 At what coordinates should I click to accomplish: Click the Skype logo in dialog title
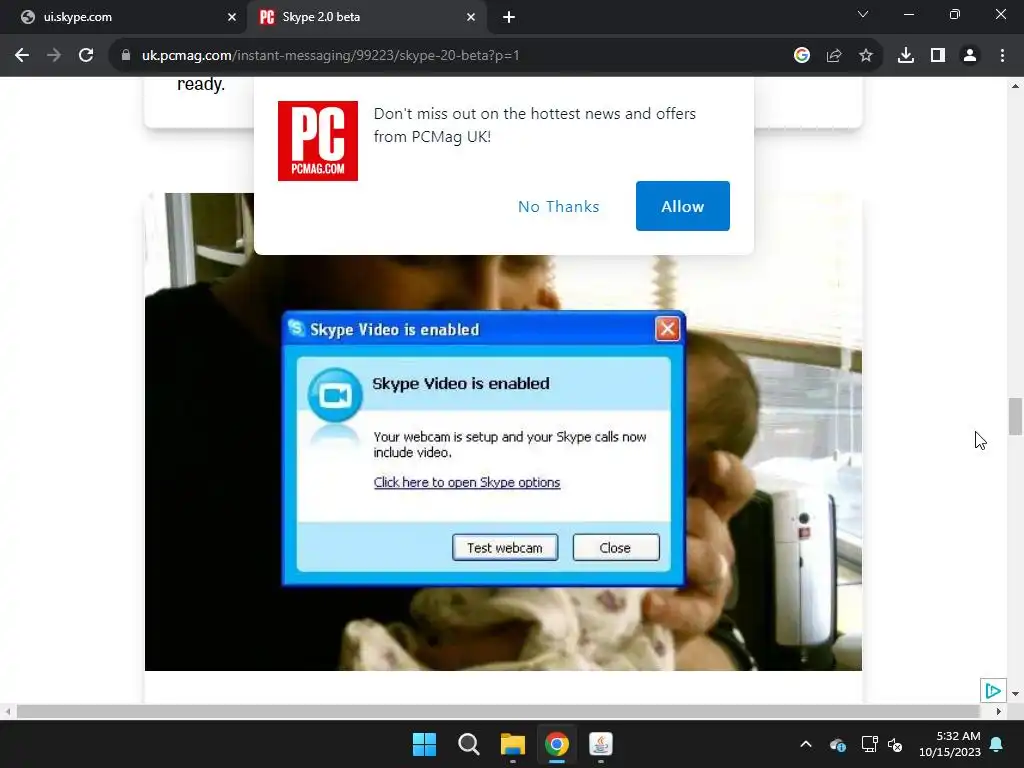[296, 328]
